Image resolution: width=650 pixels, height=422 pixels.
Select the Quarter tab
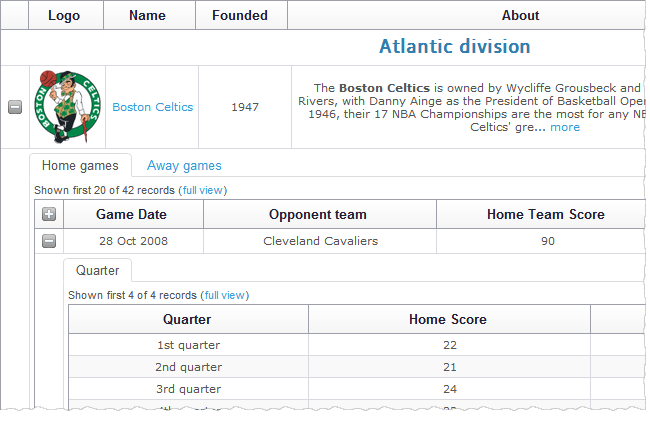pyautogui.click(x=97, y=270)
